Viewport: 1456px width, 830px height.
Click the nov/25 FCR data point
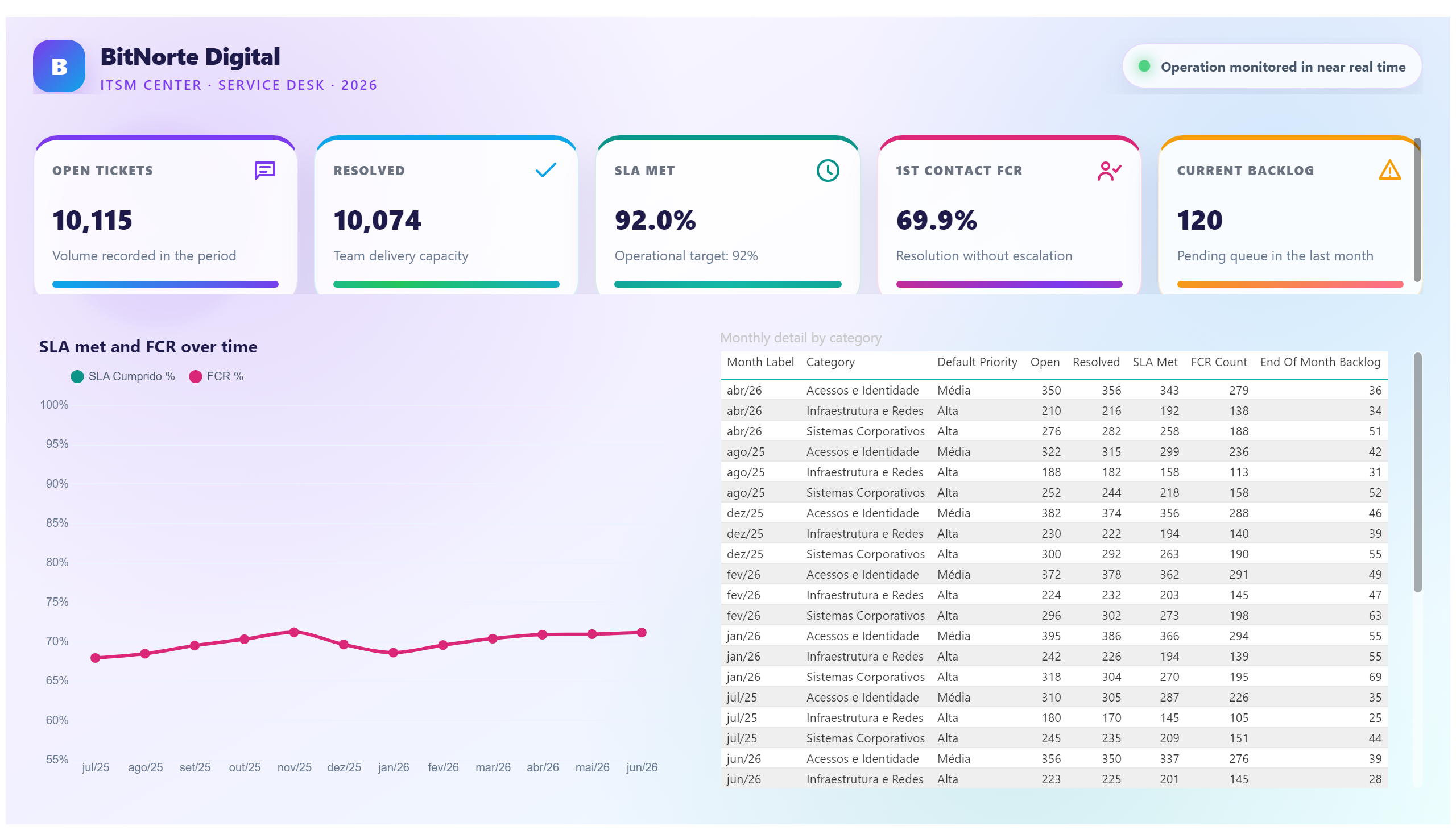coord(294,632)
